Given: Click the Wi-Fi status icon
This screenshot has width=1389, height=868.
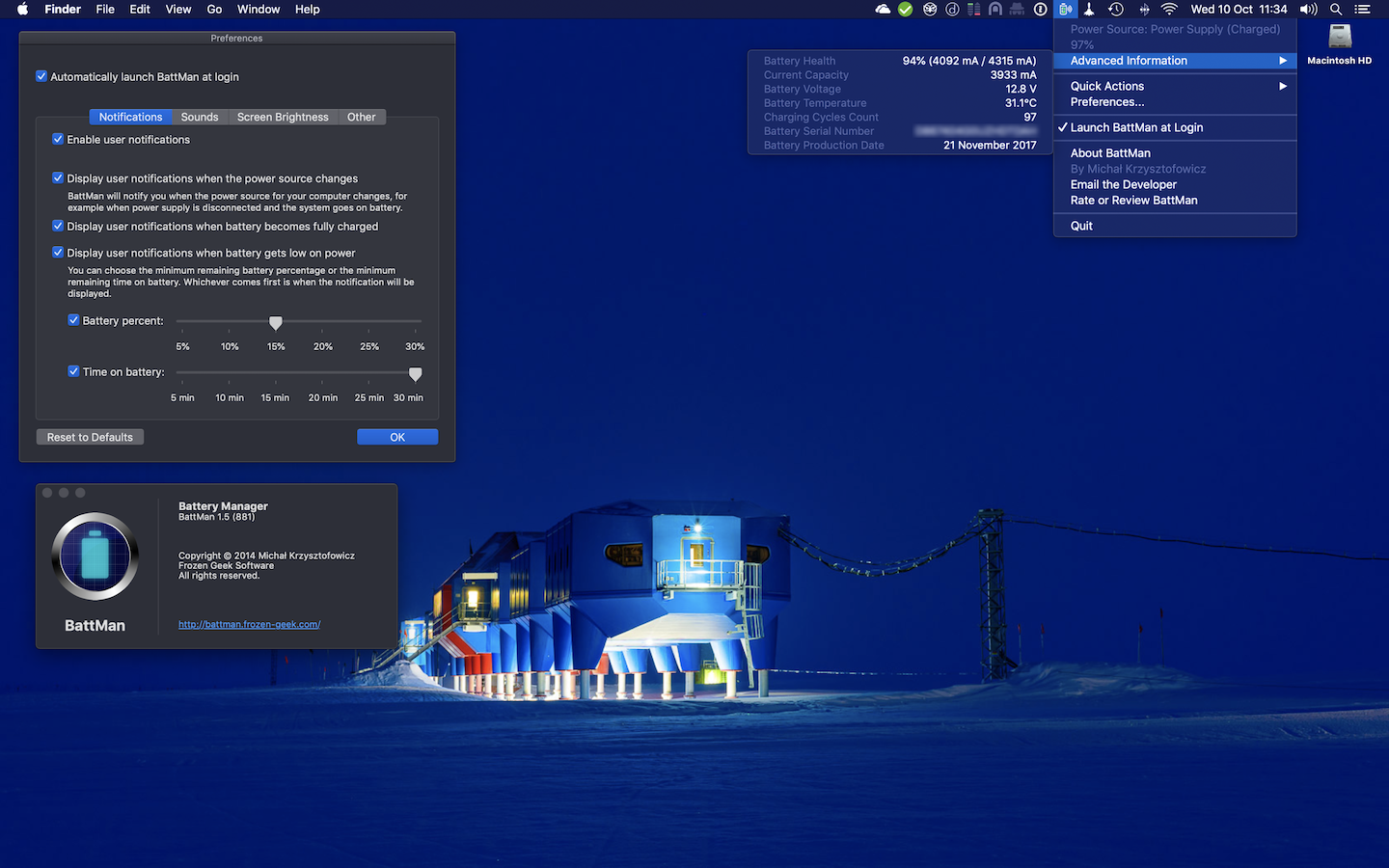Looking at the screenshot, I should (x=1169, y=10).
